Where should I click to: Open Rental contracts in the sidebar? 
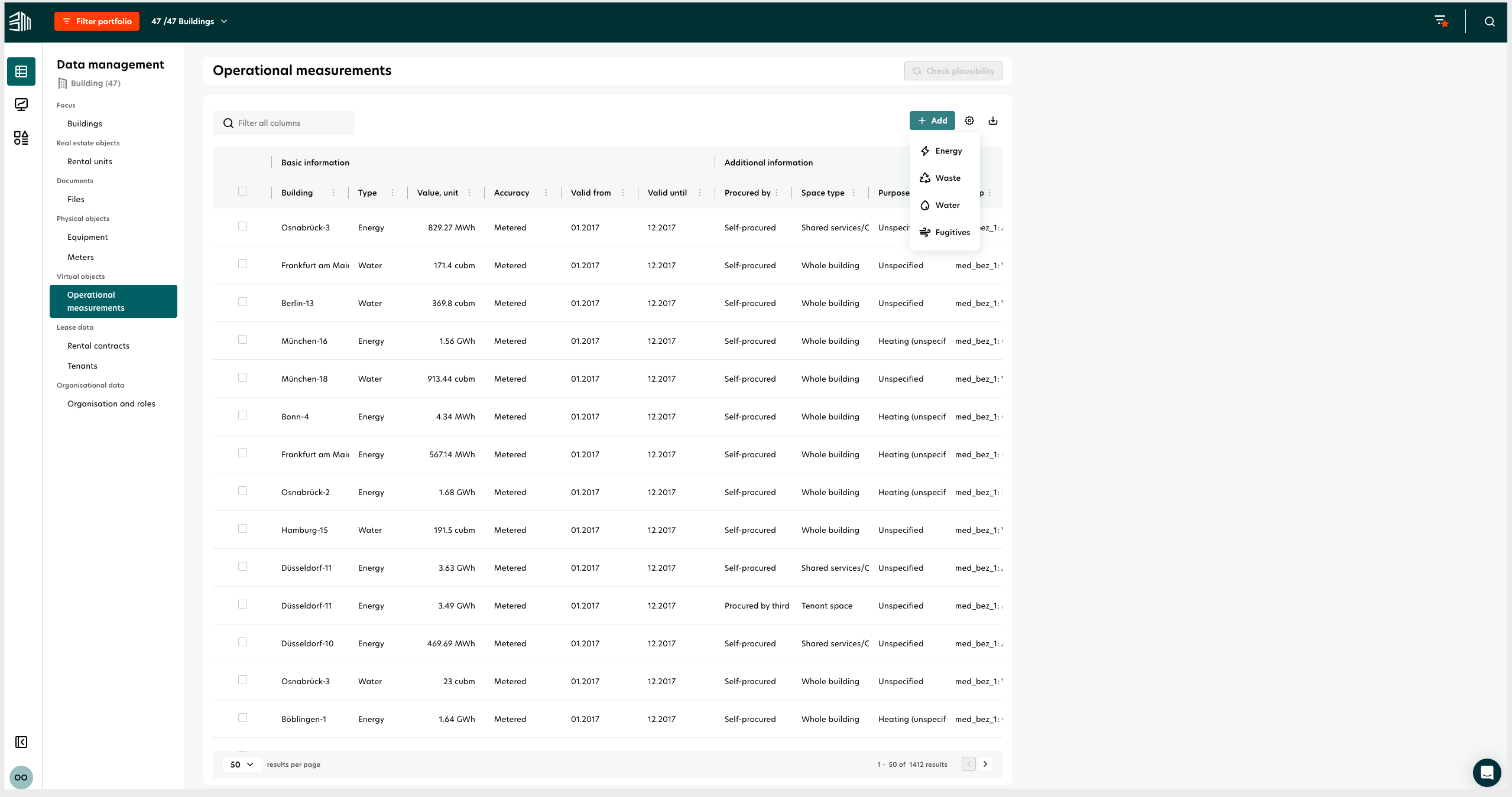98,346
